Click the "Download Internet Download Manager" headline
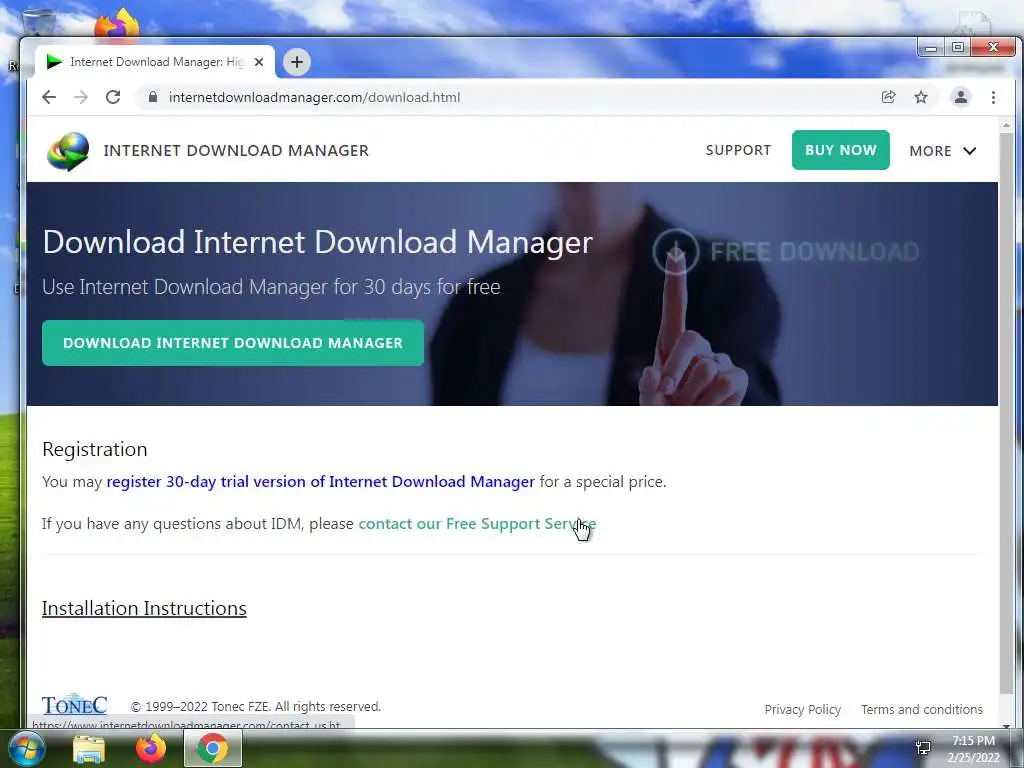The width and height of the screenshot is (1024, 768). tap(317, 242)
